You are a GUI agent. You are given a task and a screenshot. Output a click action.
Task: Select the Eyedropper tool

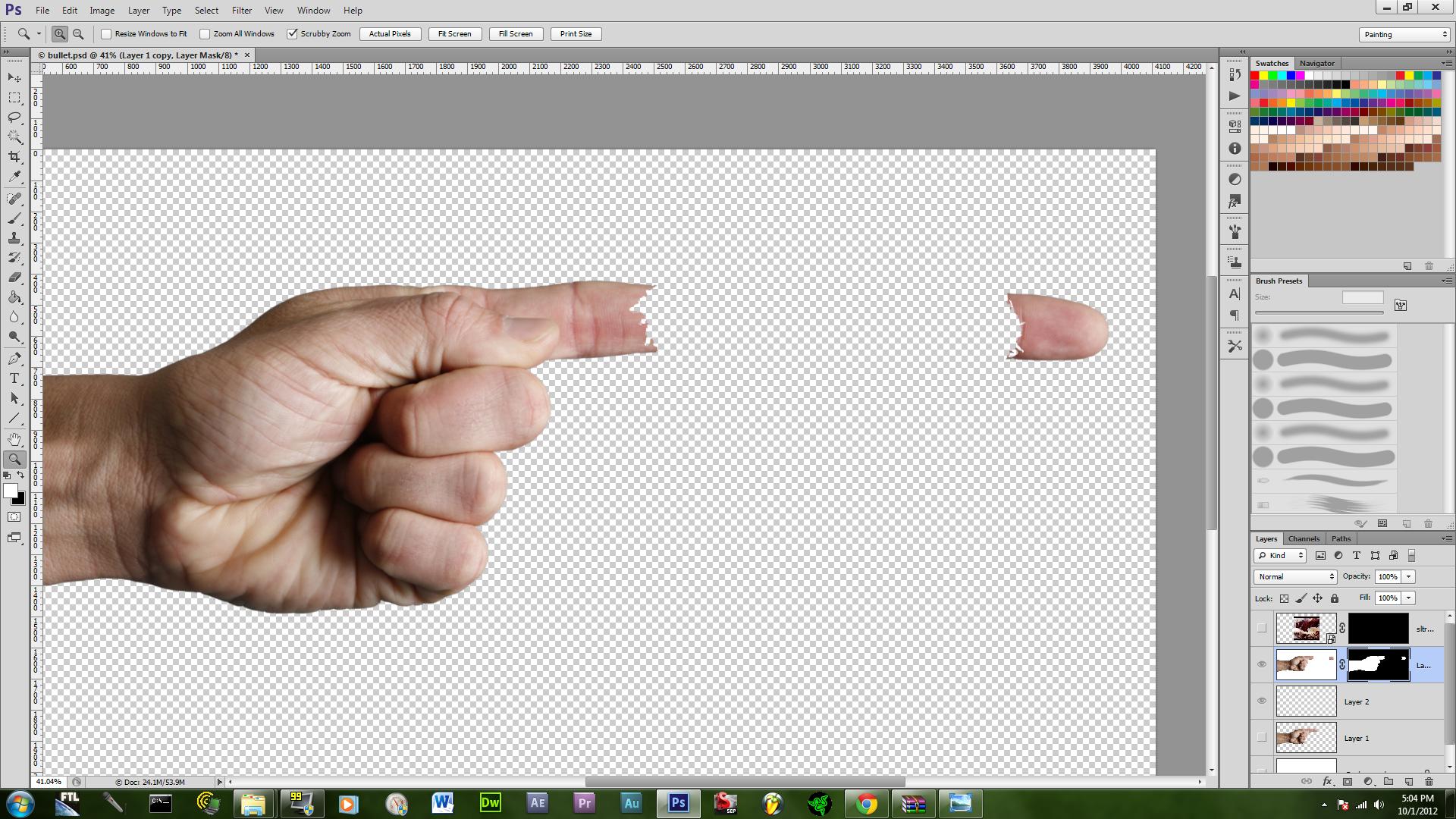(x=14, y=177)
